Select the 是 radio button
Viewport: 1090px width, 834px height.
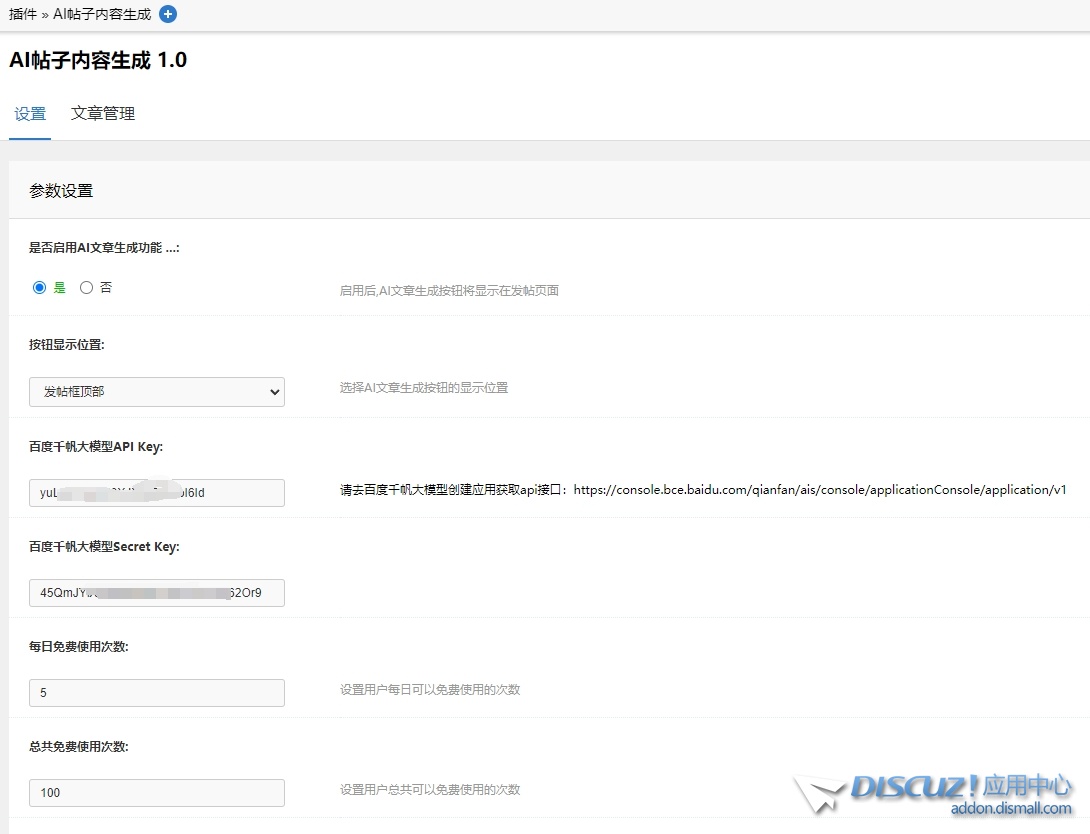point(40,288)
